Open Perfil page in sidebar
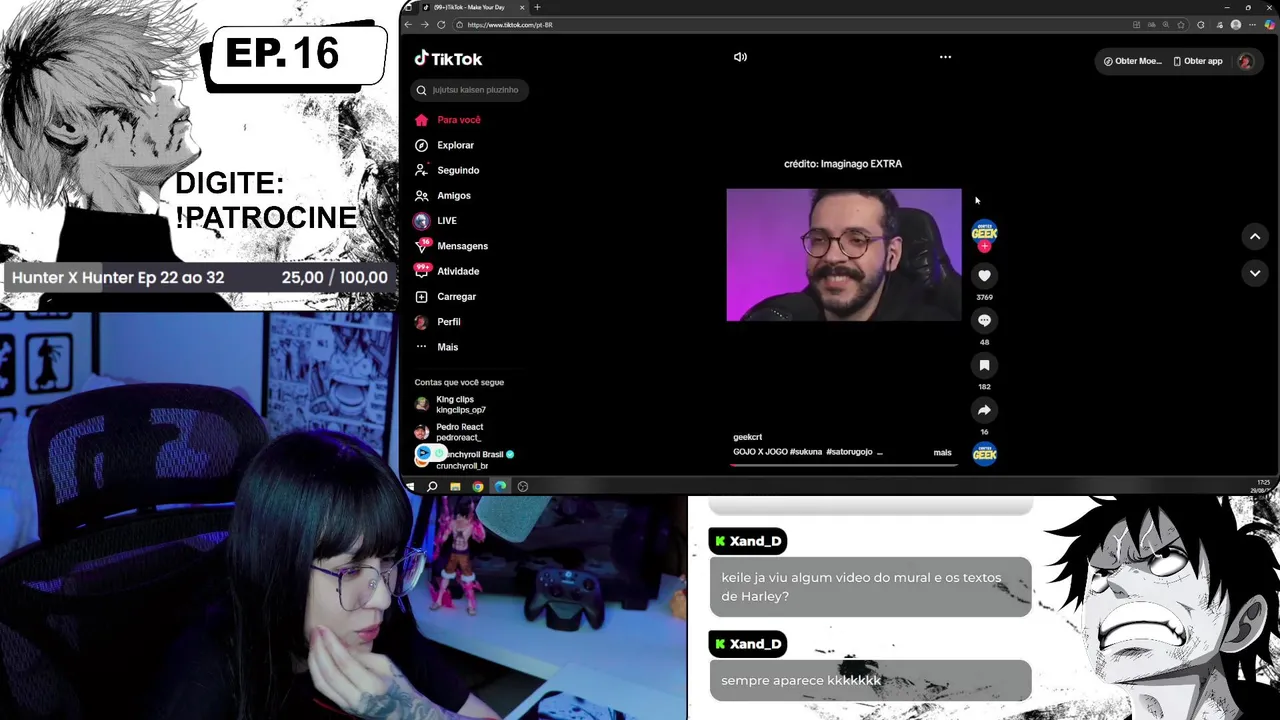This screenshot has width=1280, height=720. pos(438,322)
